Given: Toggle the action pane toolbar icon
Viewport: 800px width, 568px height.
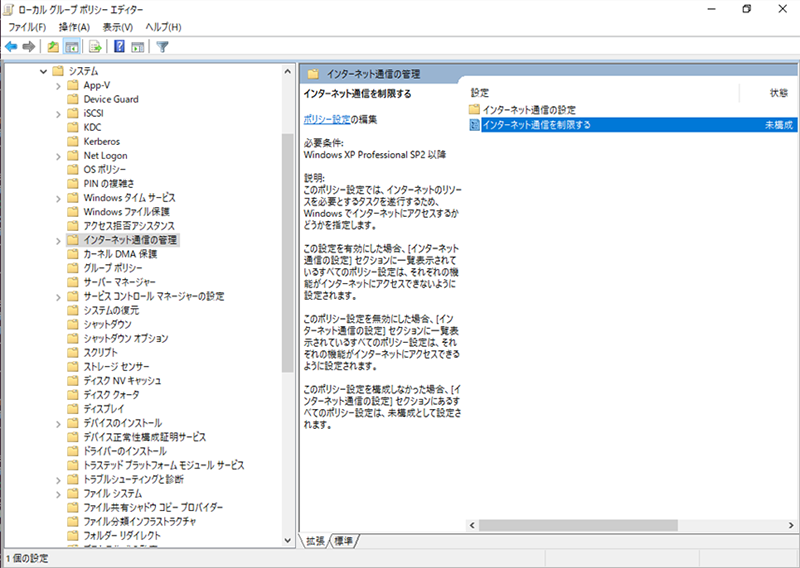Looking at the screenshot, I should pyautogui.click(x=138, y=47).
